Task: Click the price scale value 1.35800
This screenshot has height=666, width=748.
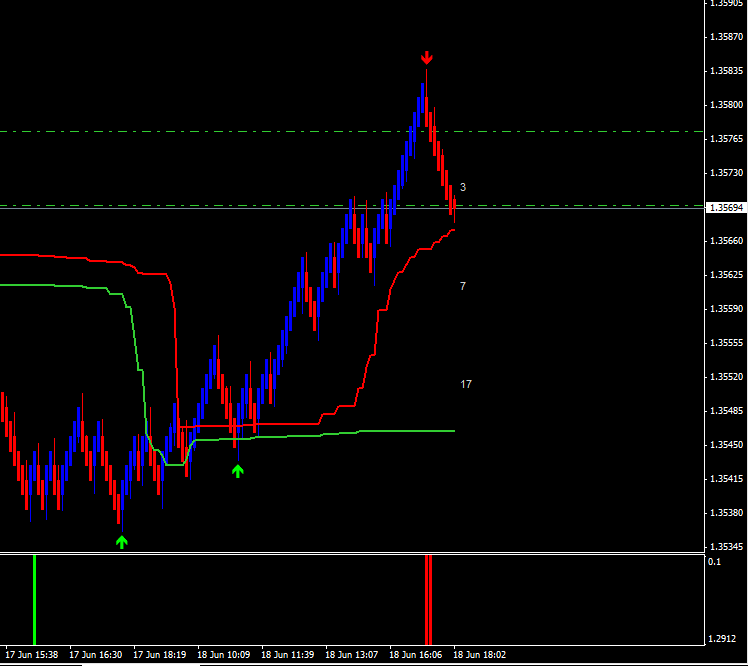Action: click(726, 104)
